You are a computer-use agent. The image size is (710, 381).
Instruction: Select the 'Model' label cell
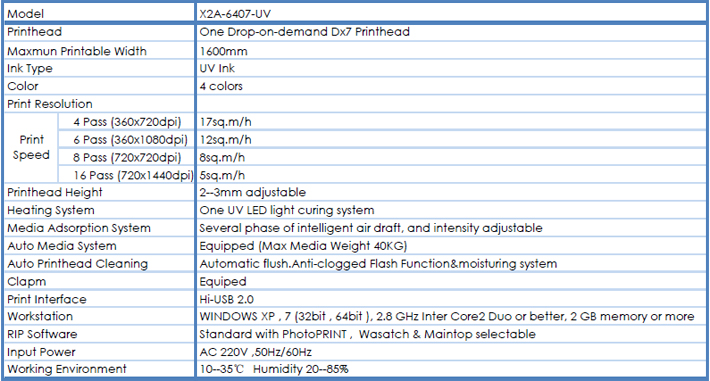point(99,14)
